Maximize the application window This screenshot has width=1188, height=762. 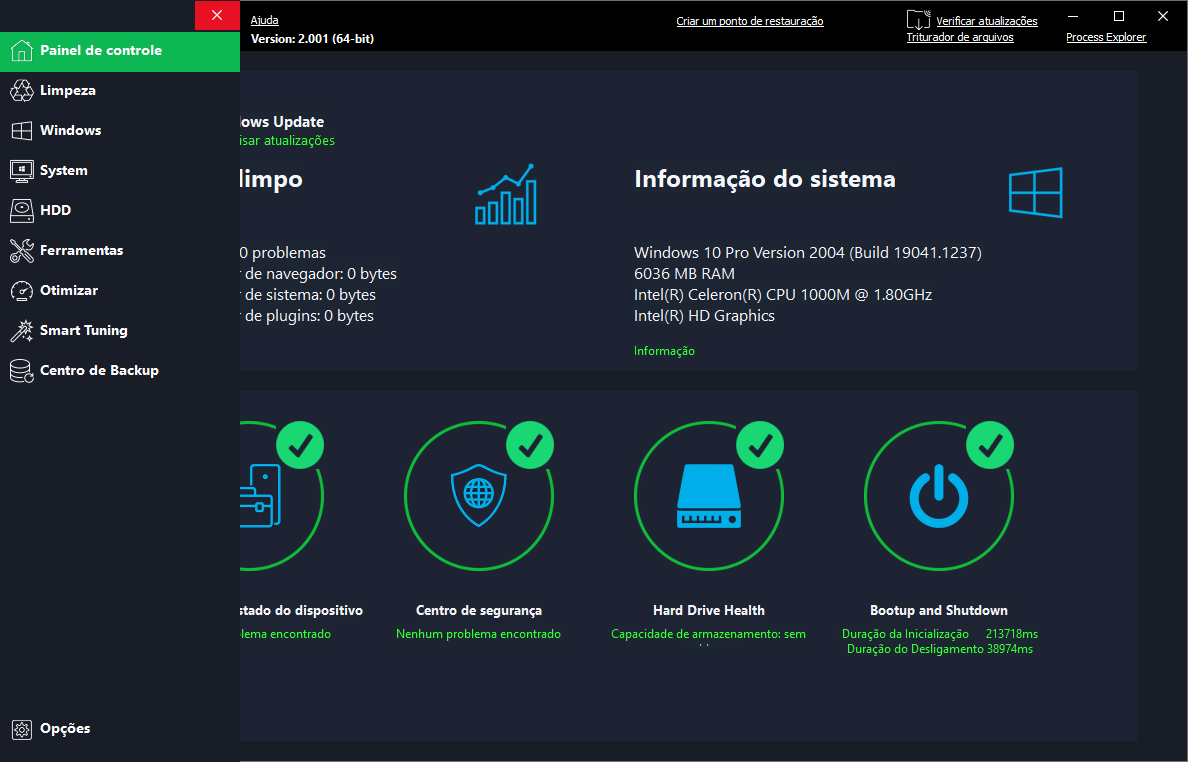coord(1118,16)
